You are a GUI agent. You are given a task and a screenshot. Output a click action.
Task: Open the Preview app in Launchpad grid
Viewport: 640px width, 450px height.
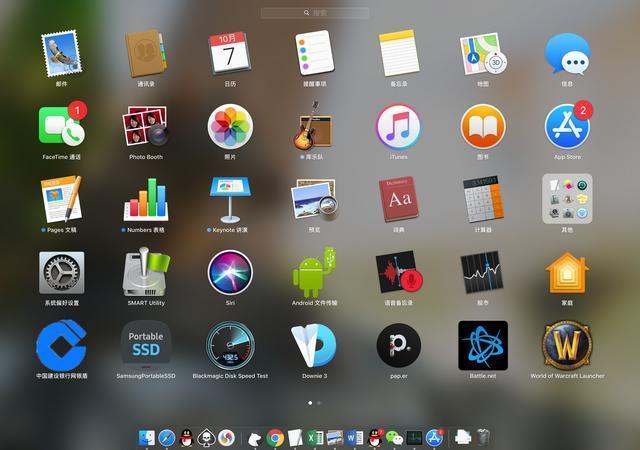tap(314, 199)
